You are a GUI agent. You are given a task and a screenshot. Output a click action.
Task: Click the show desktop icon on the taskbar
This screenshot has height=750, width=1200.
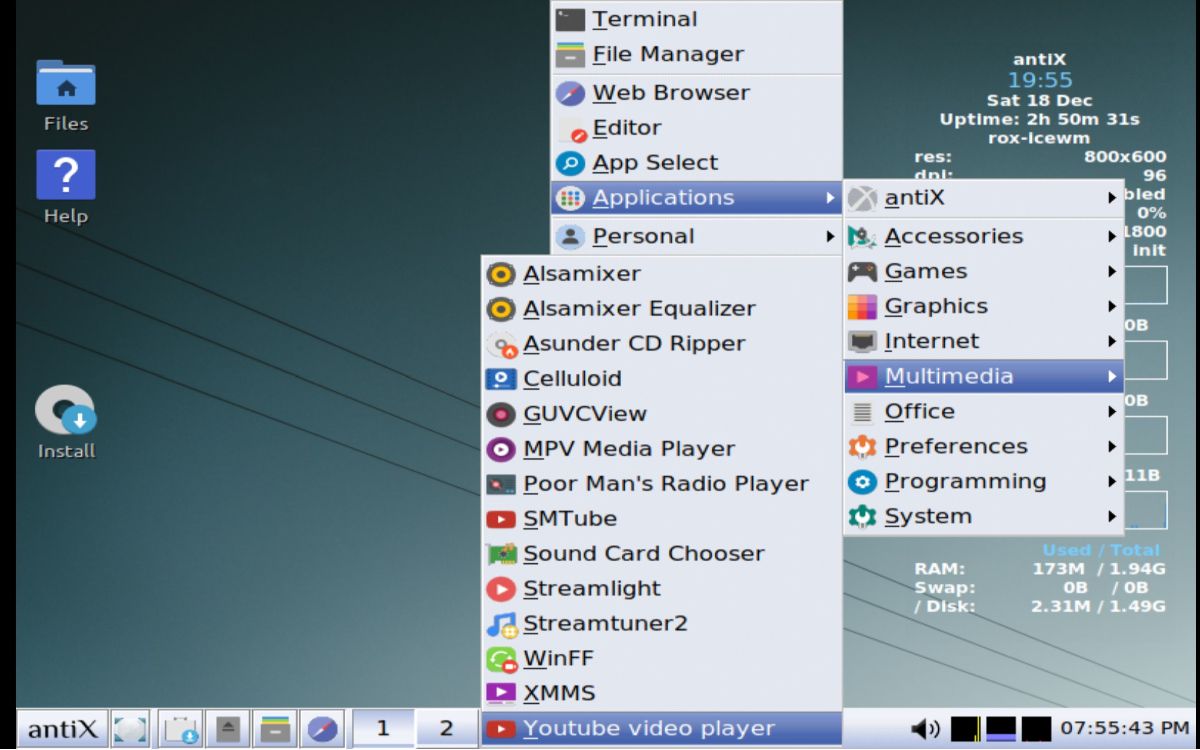(130, 729)
